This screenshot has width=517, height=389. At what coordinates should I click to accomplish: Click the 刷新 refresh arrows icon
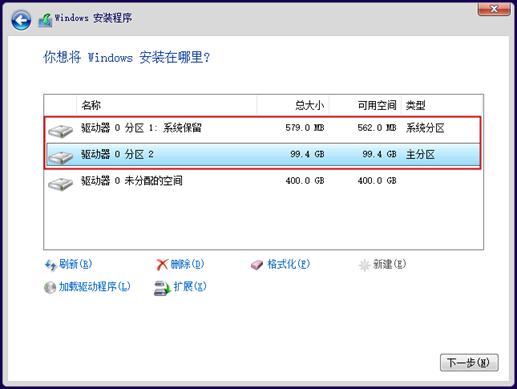[x=51, y=265]
